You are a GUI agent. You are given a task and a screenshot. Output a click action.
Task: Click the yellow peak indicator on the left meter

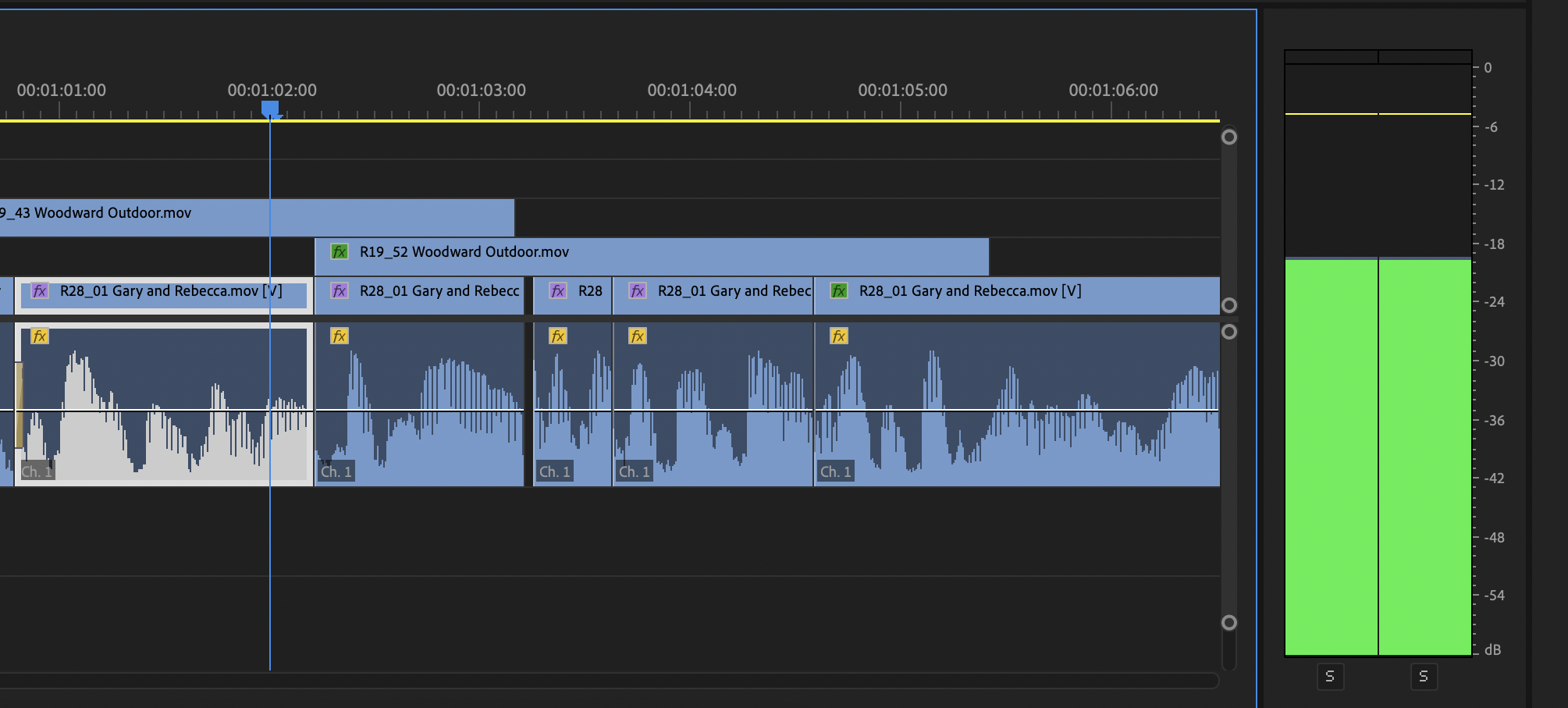[1331, 114]
